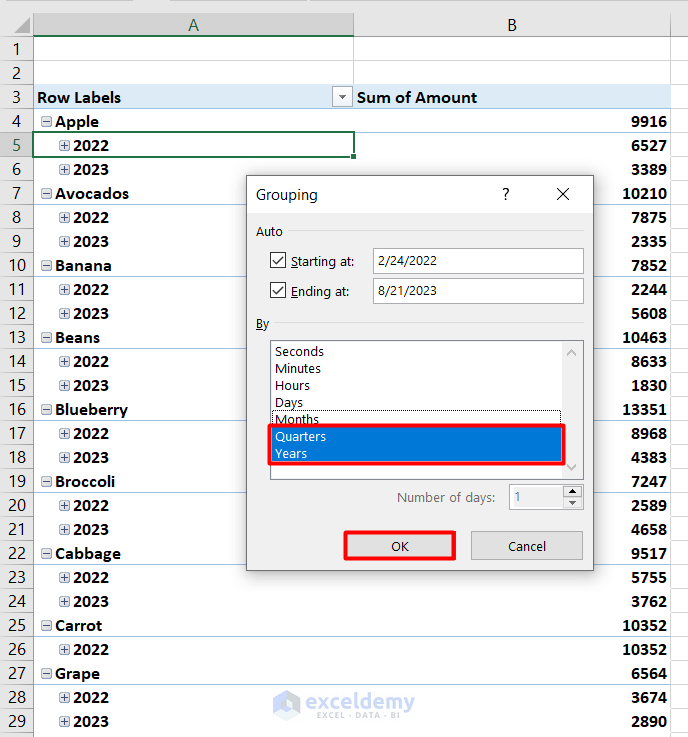Decrease Number of days spinner
The height and width of the screenshot is (737, 688).
572,503
